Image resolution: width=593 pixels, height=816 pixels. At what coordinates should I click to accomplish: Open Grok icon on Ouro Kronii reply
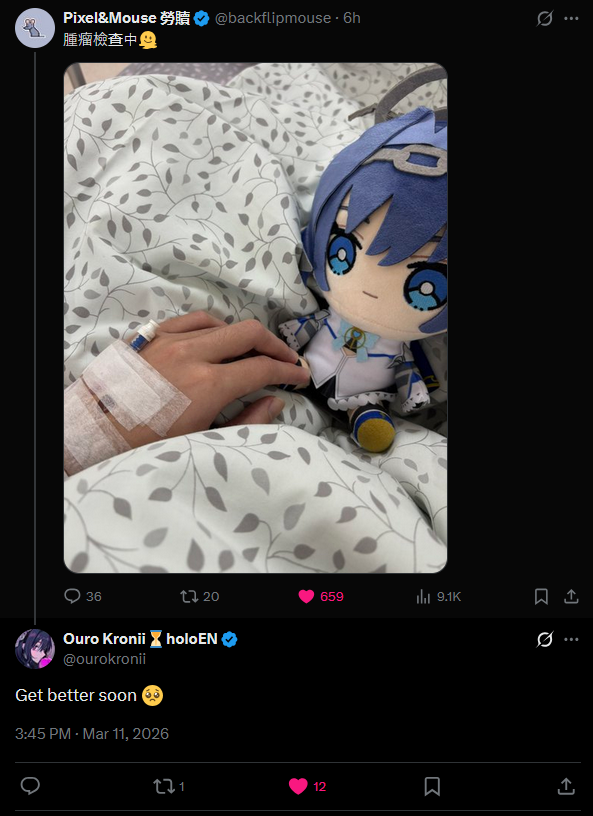[545, 640]
